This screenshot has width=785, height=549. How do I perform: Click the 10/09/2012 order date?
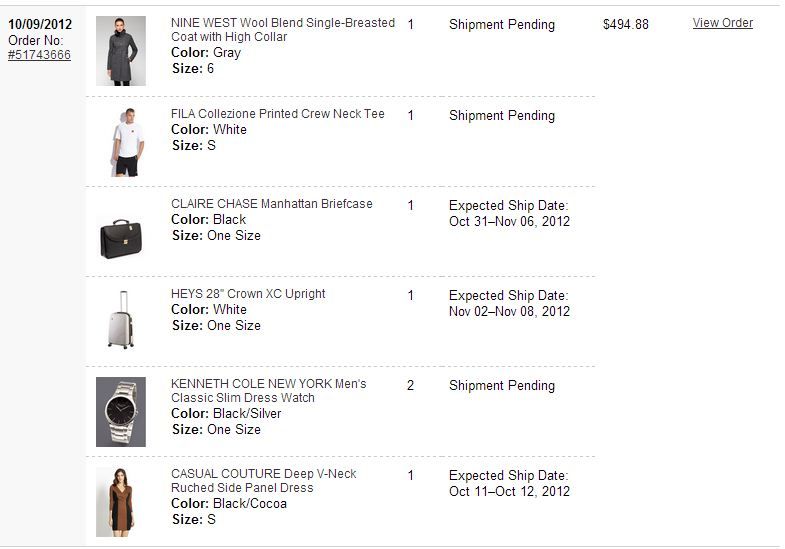click(x=40, y=24)
